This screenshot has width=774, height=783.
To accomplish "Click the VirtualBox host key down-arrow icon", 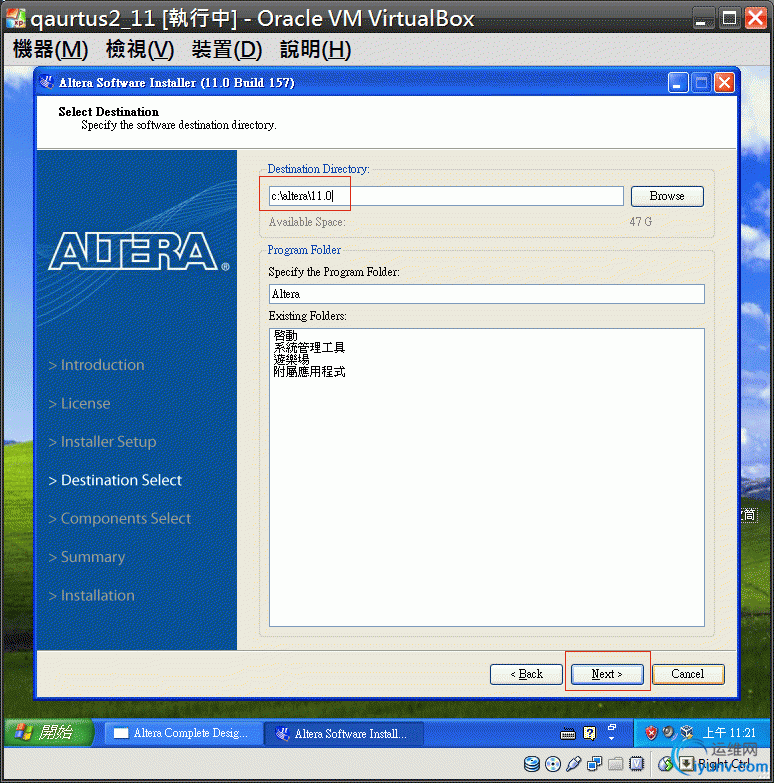I will click(x=686, y=763).
